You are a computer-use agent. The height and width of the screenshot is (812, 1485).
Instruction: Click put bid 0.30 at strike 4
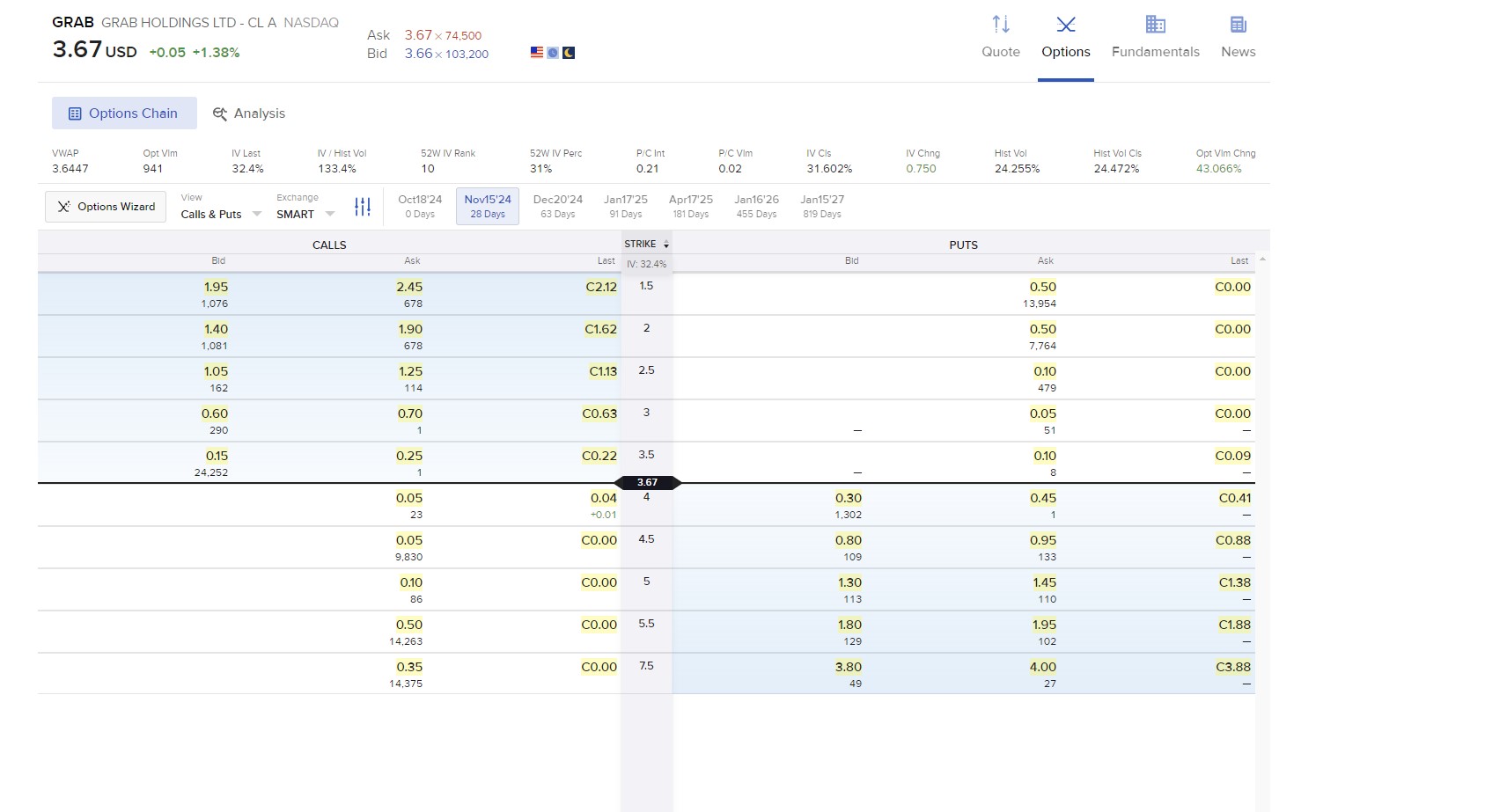pyautogui.click(x=849, y=498)
